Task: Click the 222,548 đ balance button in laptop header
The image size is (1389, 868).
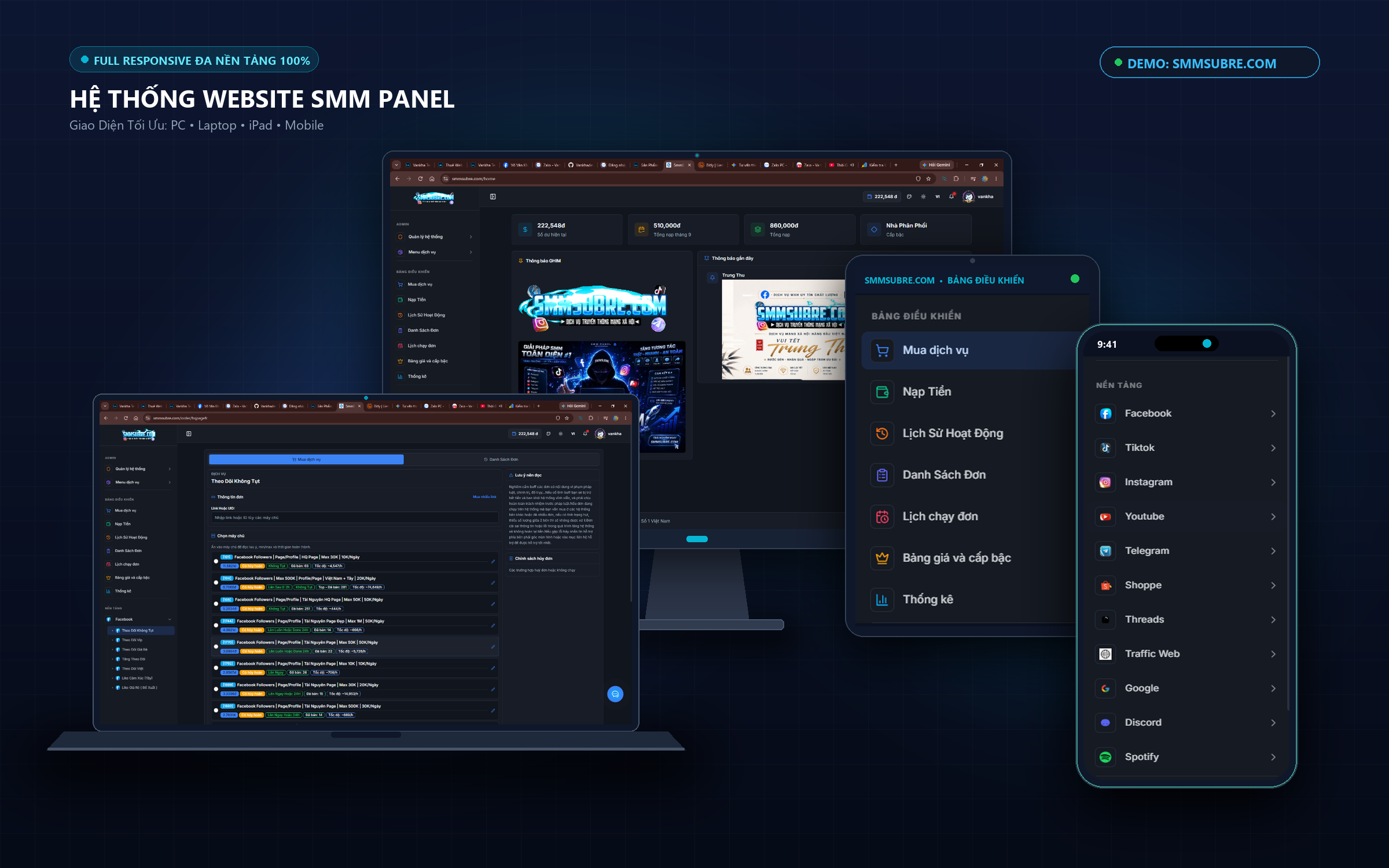Action: (525, 433)
